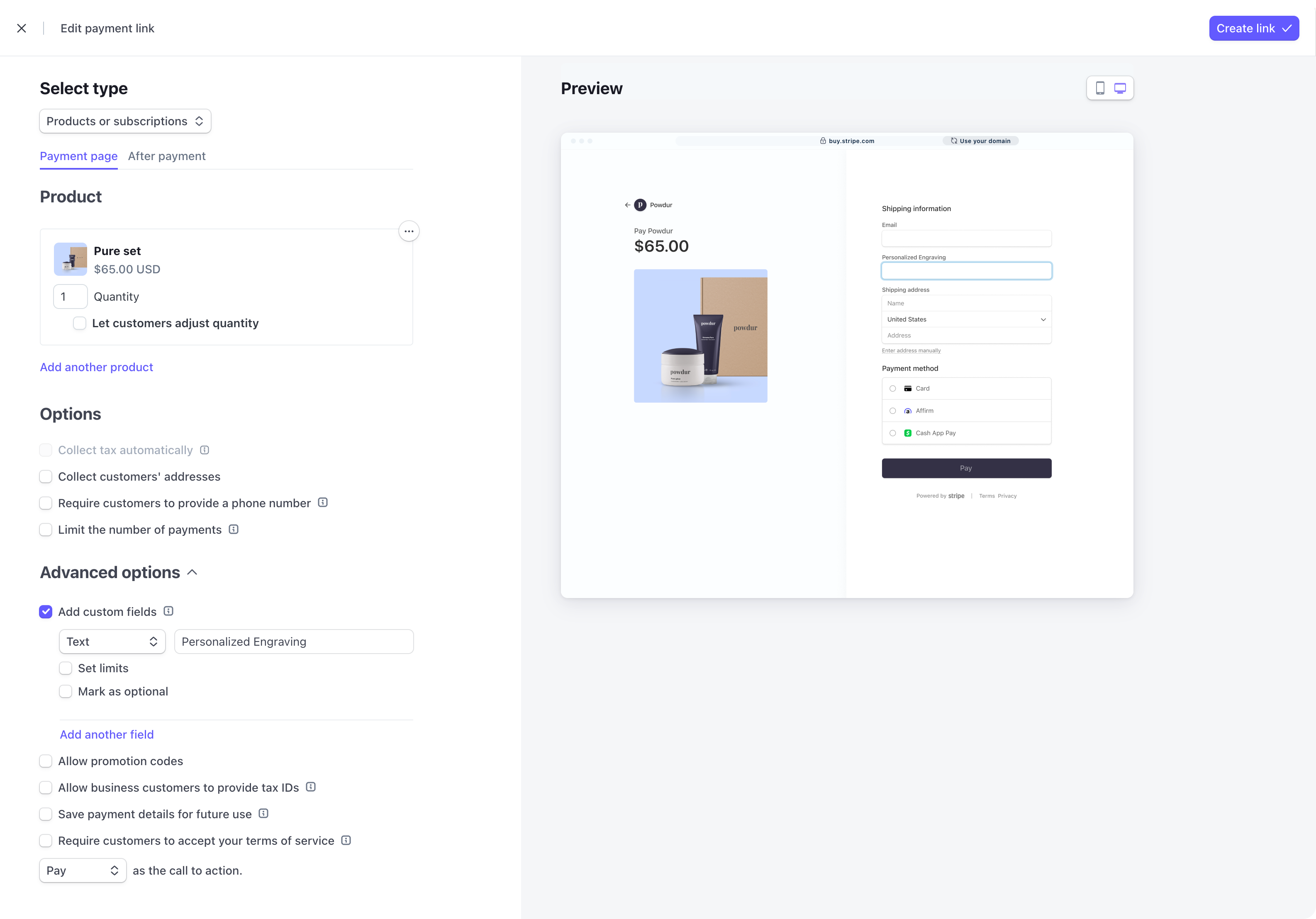Open the Products or subscriptions type dropdown
The width and height of the screenshot is (1316, 919).
click(126, 122)
